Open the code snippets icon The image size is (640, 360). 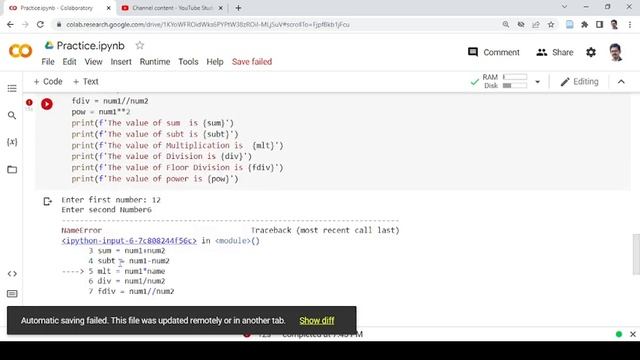point(12,273)
